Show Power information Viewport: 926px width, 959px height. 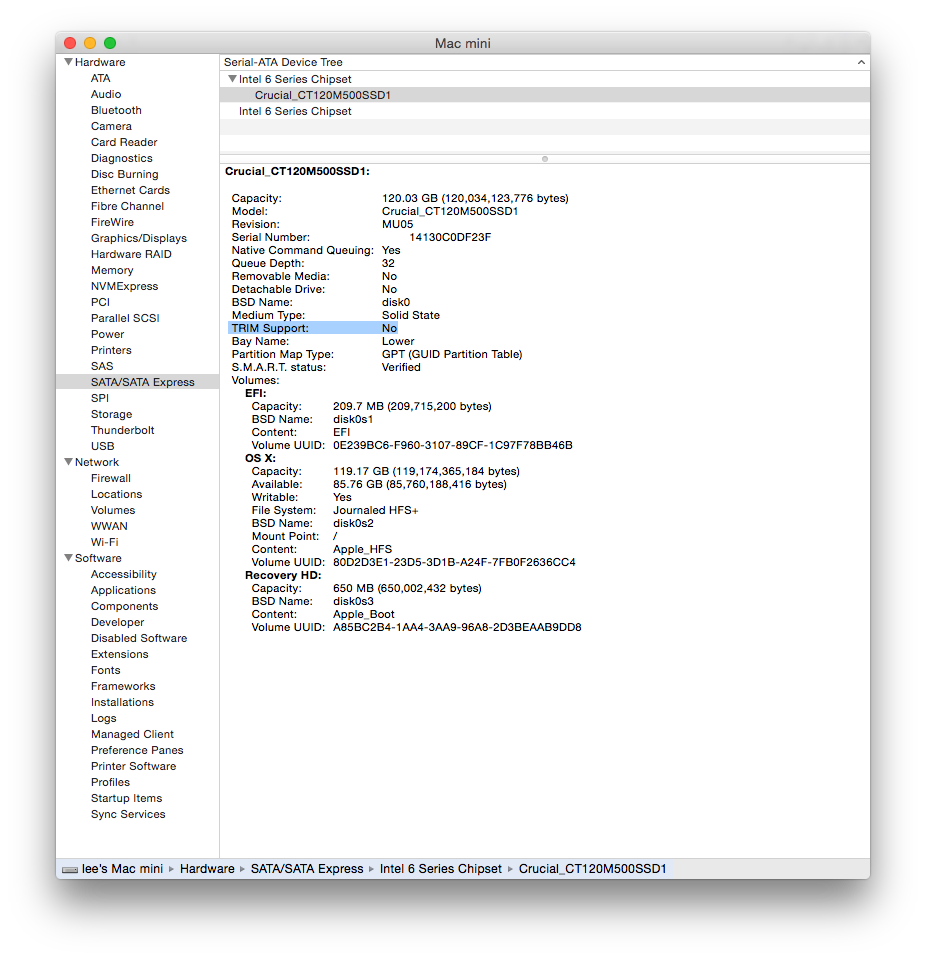(108, 334)
